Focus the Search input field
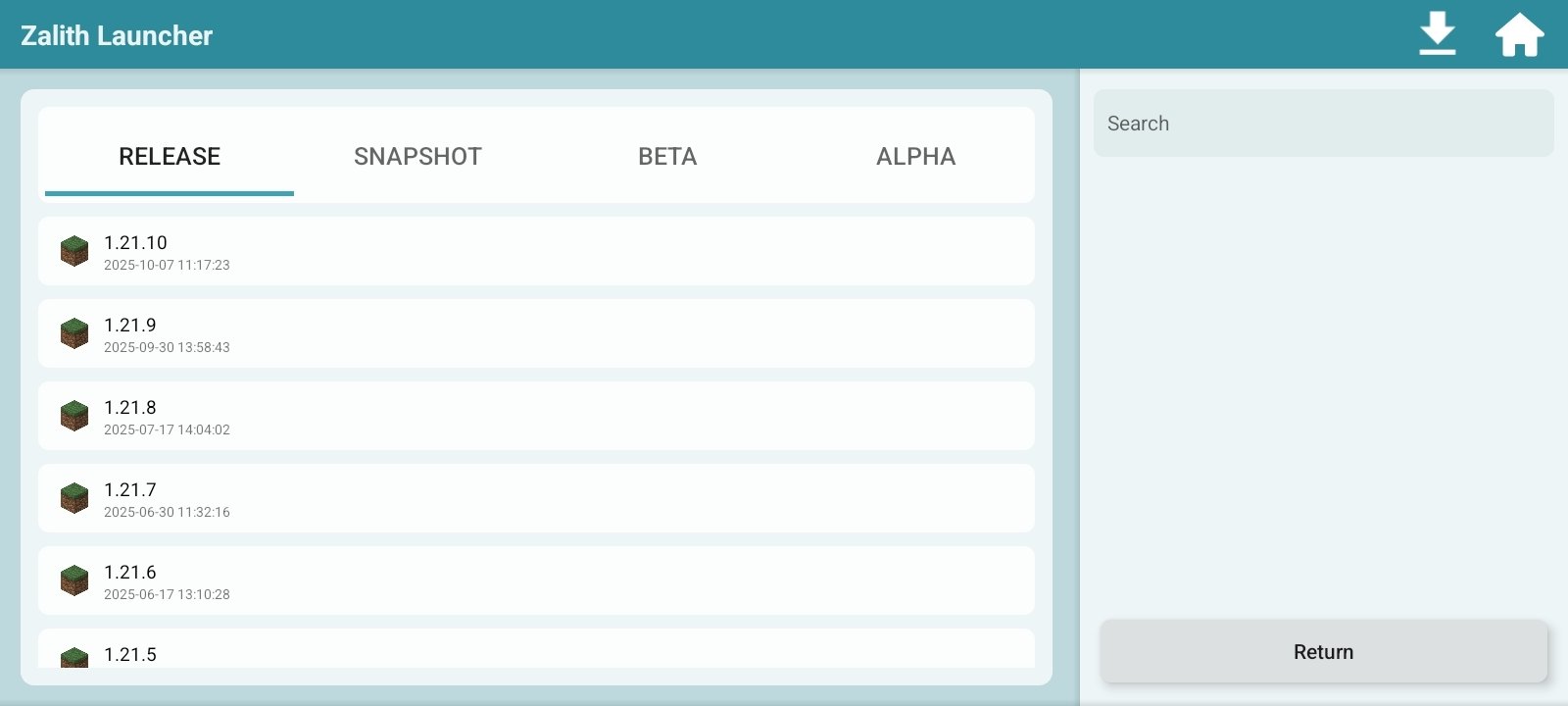The image size is (1568, 706). [1323, 124]
